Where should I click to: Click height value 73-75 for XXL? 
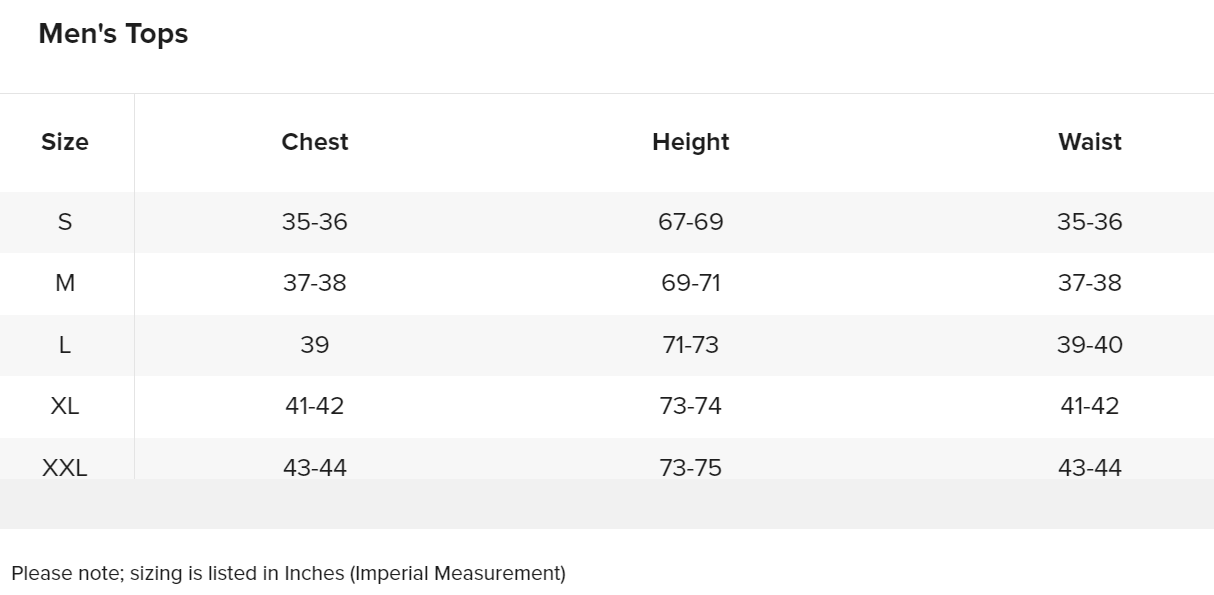(691, 467)
